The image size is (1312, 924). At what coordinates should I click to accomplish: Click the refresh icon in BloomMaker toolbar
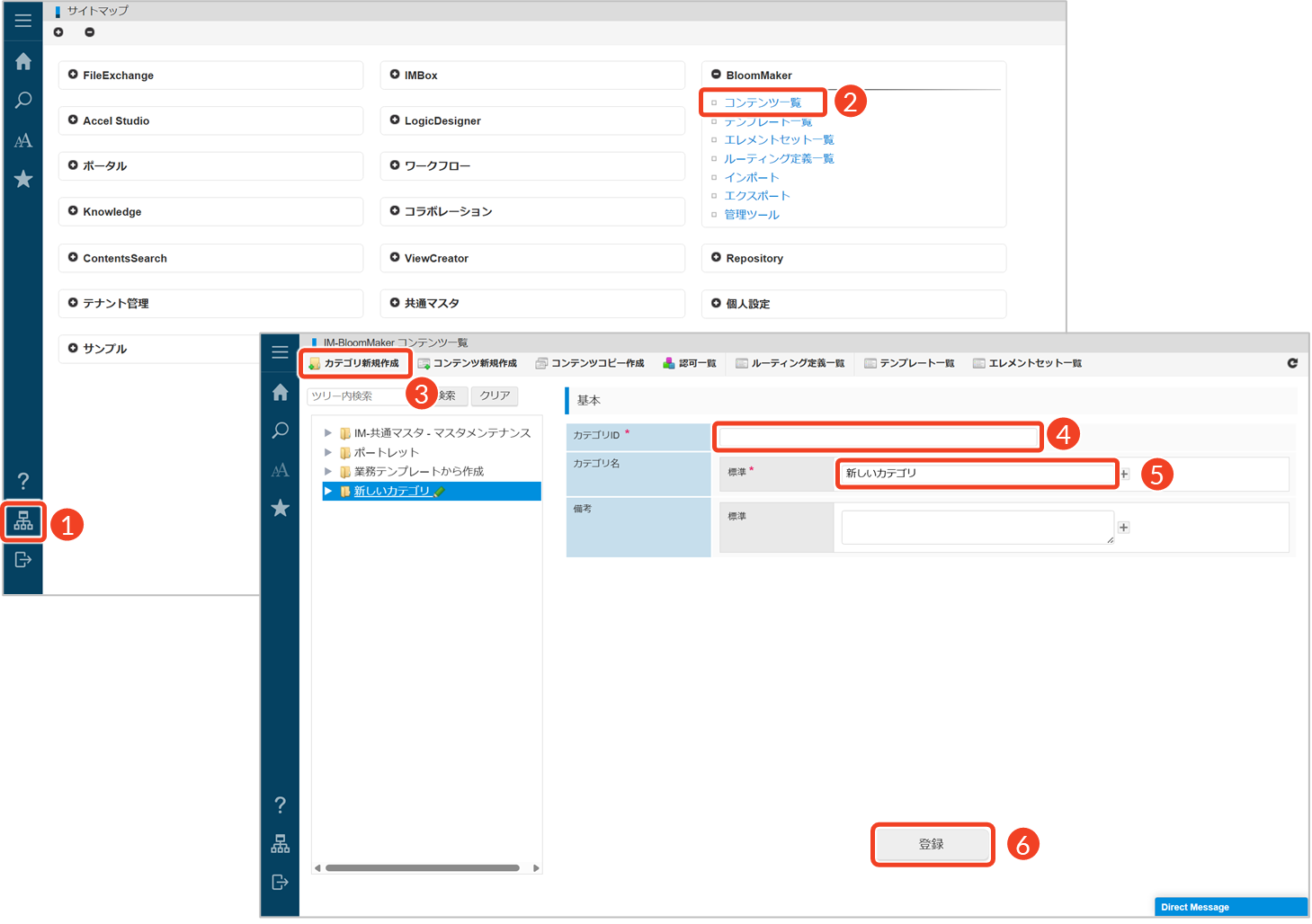tap(1292, 363)
